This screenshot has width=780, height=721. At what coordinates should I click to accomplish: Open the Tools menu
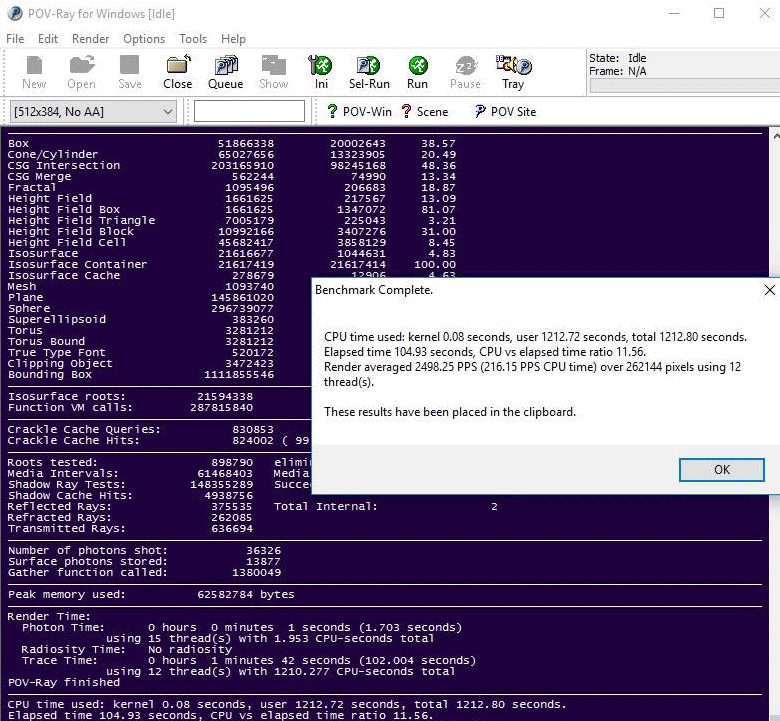(x=193, y=39)
